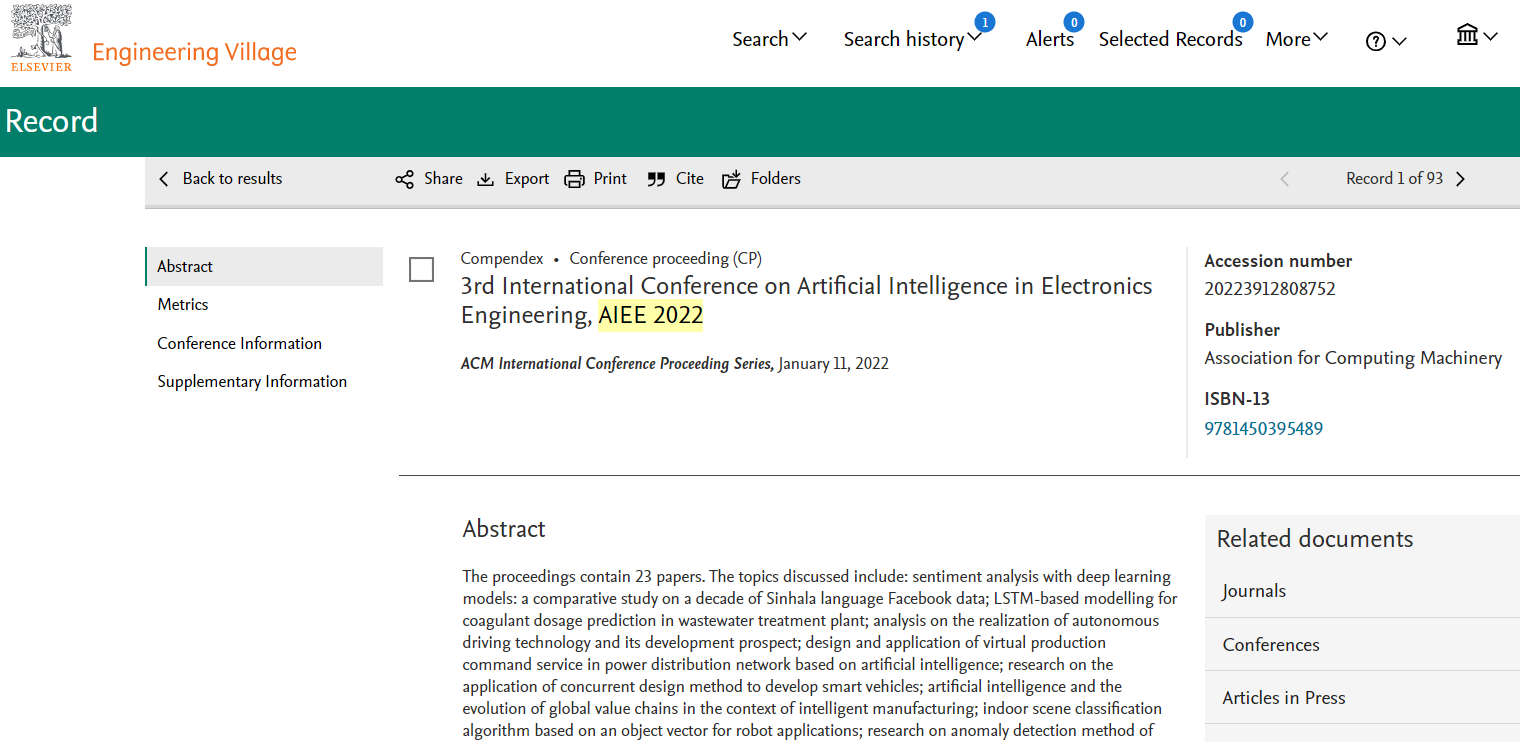Click the Share icon

(404, 179)
